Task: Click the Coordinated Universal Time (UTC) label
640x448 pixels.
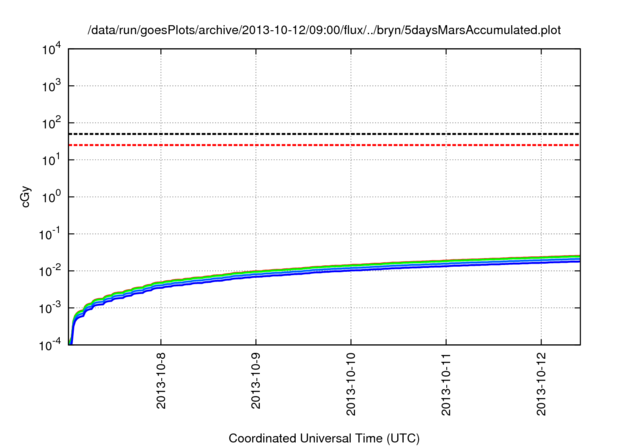Action: point(324,439)
